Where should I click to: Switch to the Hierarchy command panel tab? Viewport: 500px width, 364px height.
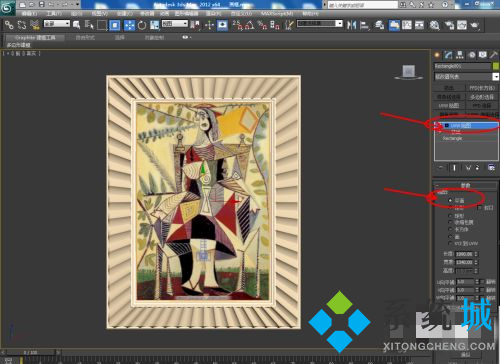460,55
